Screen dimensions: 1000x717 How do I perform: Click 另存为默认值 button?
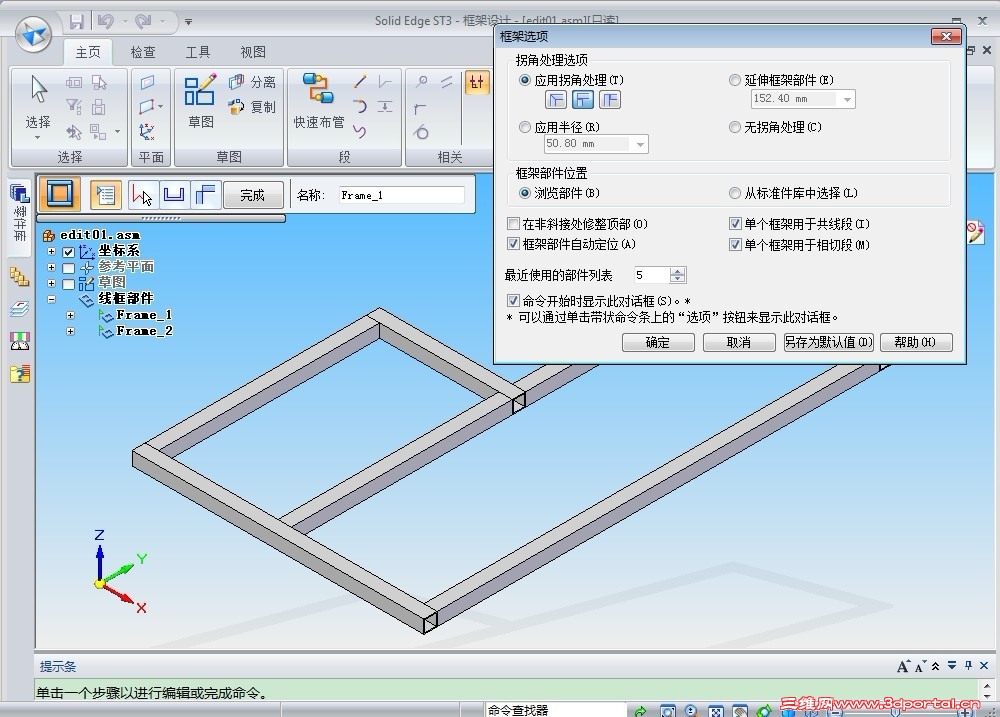point(828,343)
